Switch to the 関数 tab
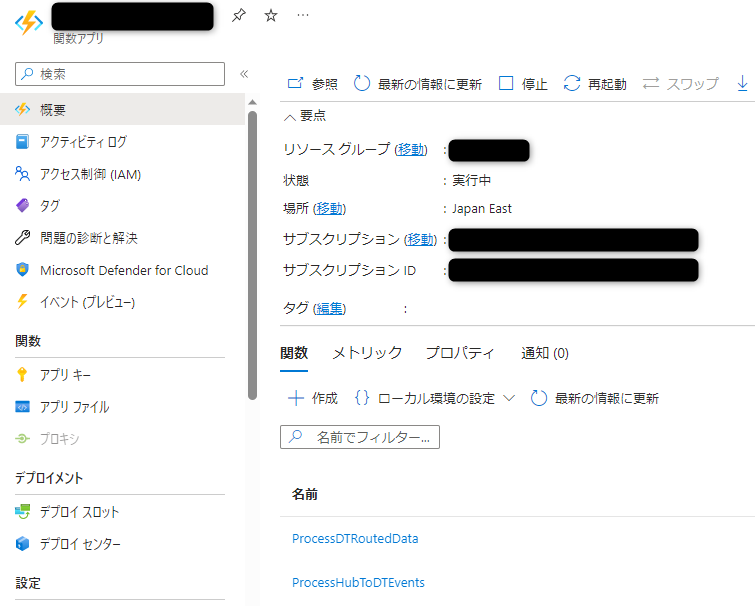Viewport: 755px width, 606px height. tap(294, 353)
